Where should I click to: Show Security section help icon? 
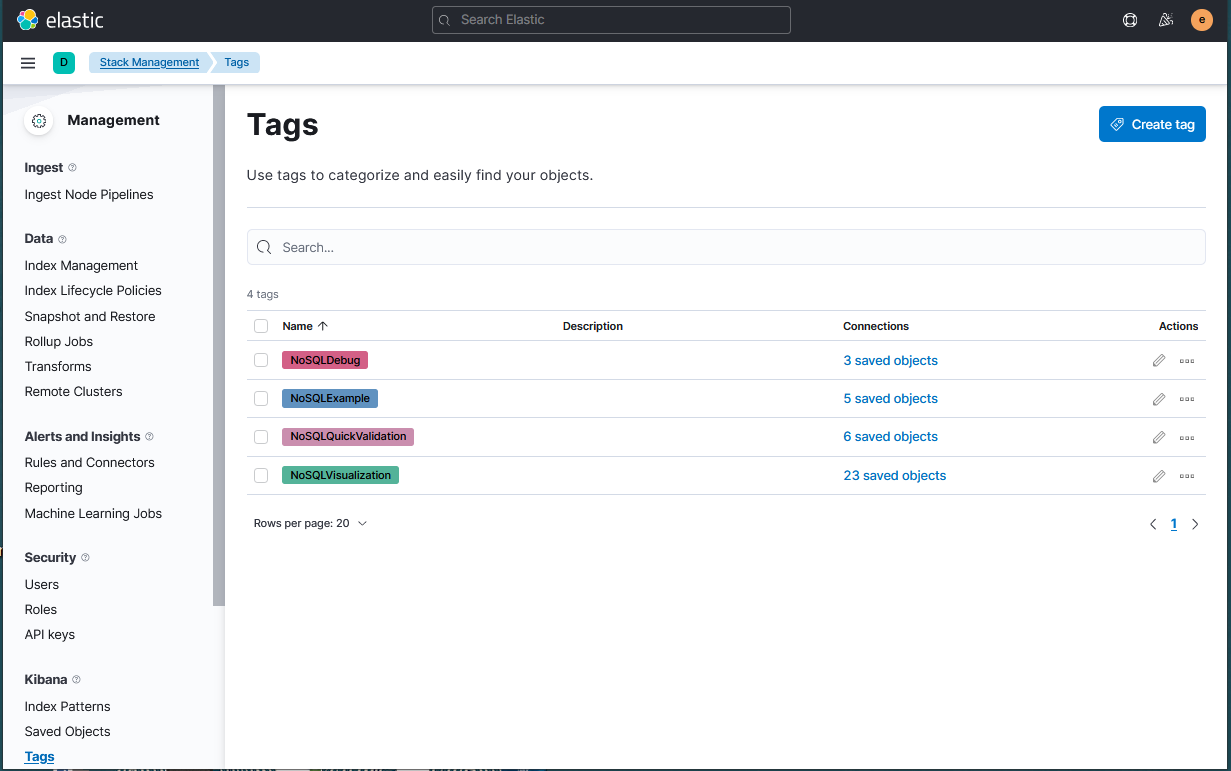85,558
